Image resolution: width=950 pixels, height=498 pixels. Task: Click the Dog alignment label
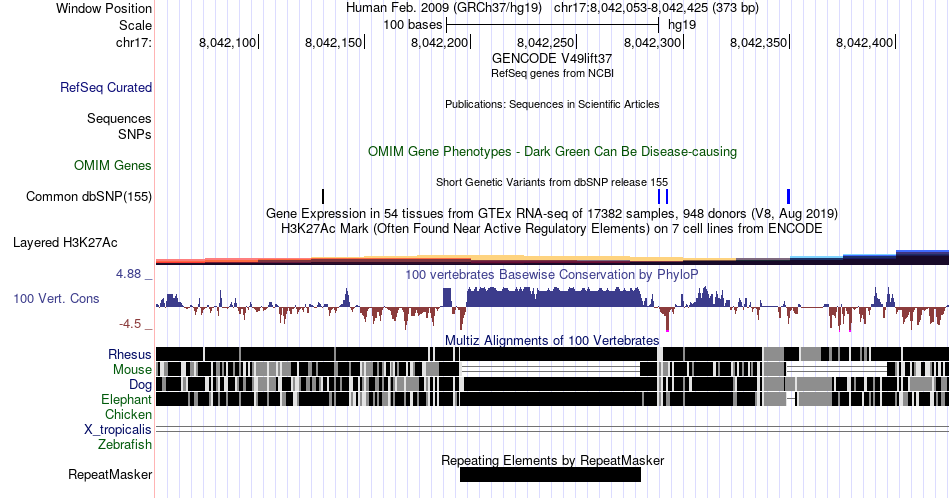coord(140,385)
